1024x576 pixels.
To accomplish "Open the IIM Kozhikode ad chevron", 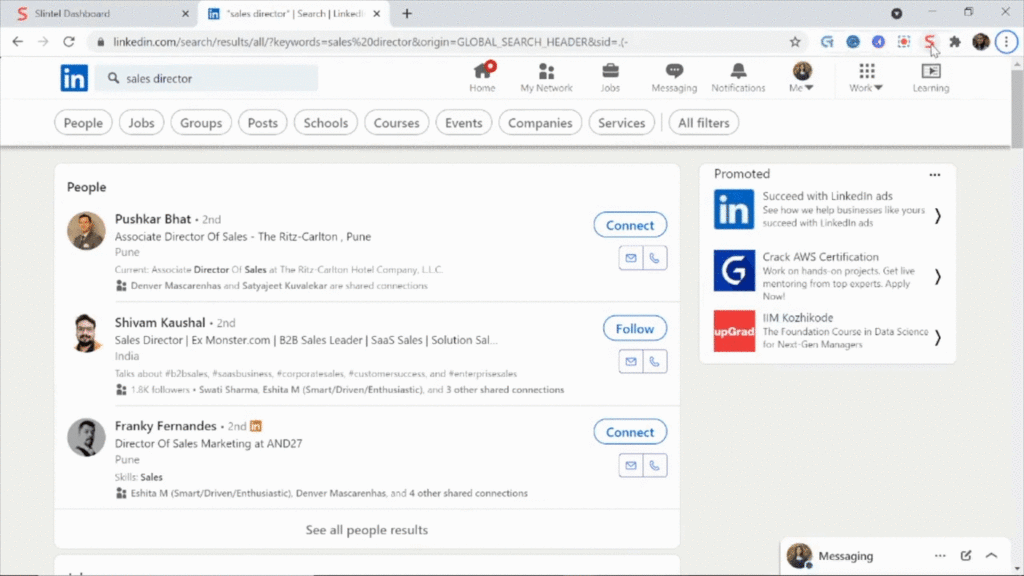I will point(938,337).
